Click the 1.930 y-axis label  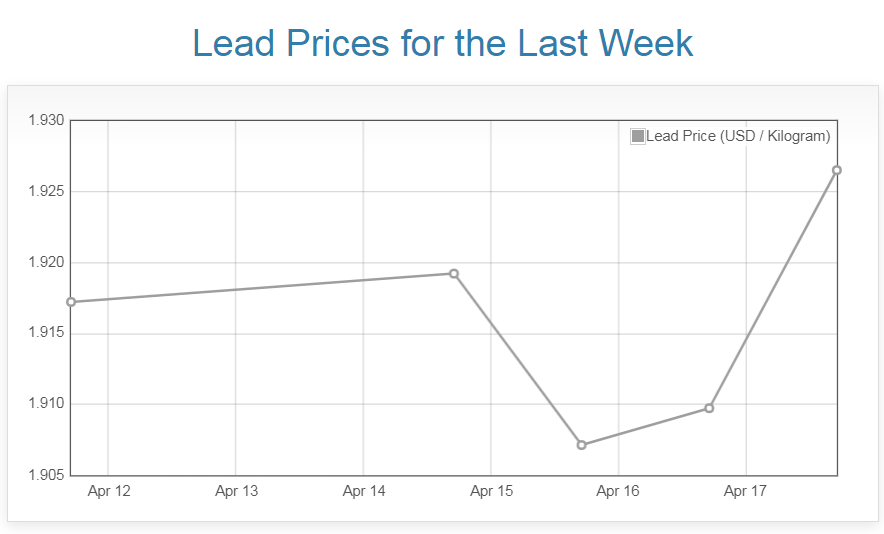click(x=46, y=121)
